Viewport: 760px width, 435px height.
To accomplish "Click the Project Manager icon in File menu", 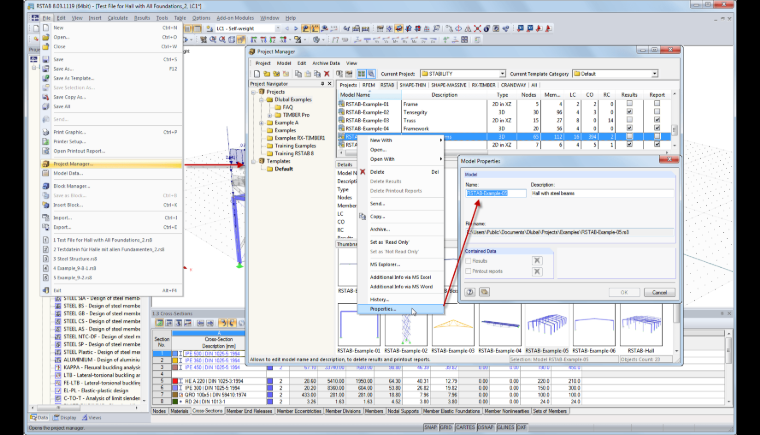I will [x=46, y=164].
